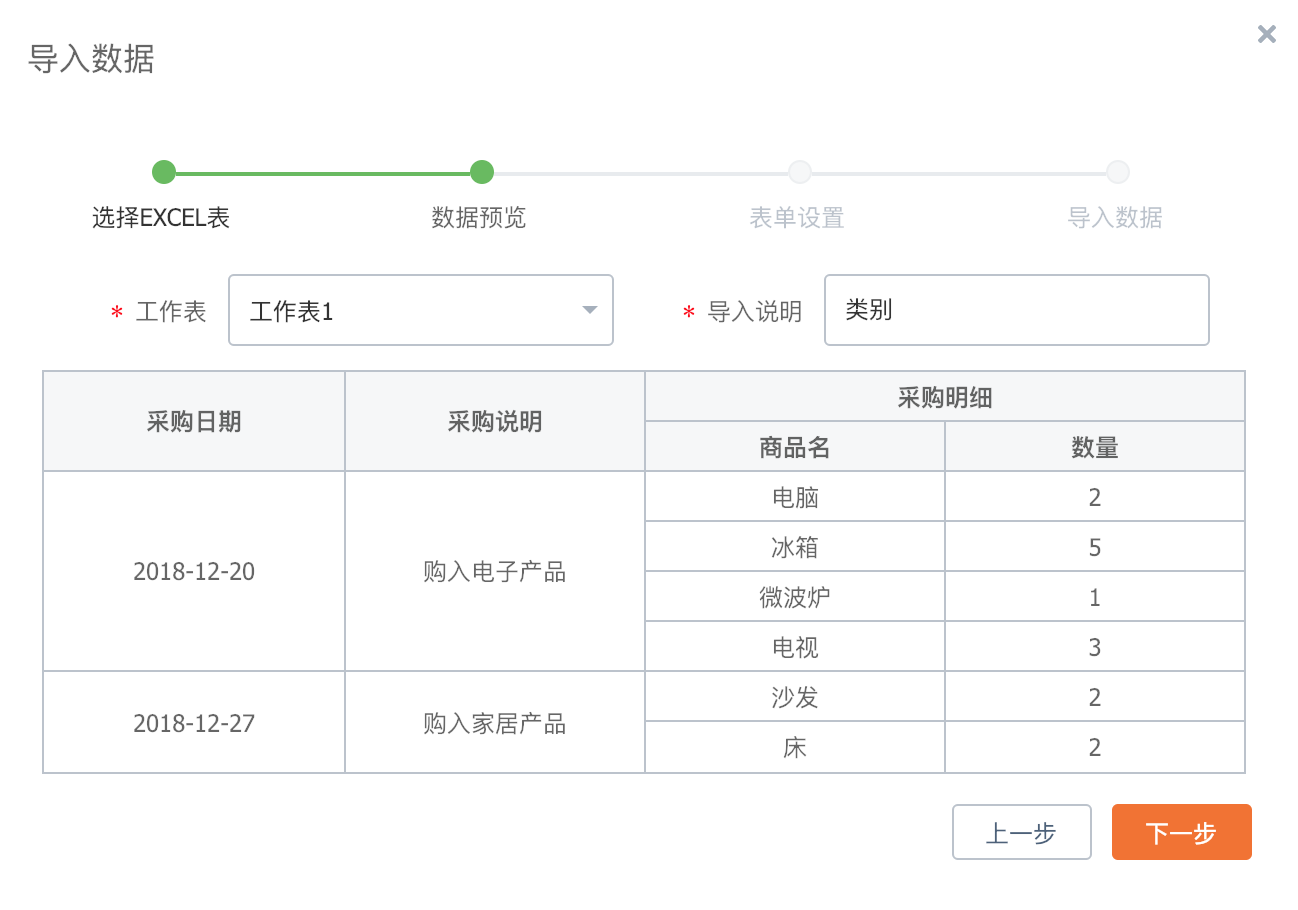Image resolution: width=1298 pixels, height=910 pixels.
Task: Open the 工作表 dropdown arrow
Action: click(590, 310)
